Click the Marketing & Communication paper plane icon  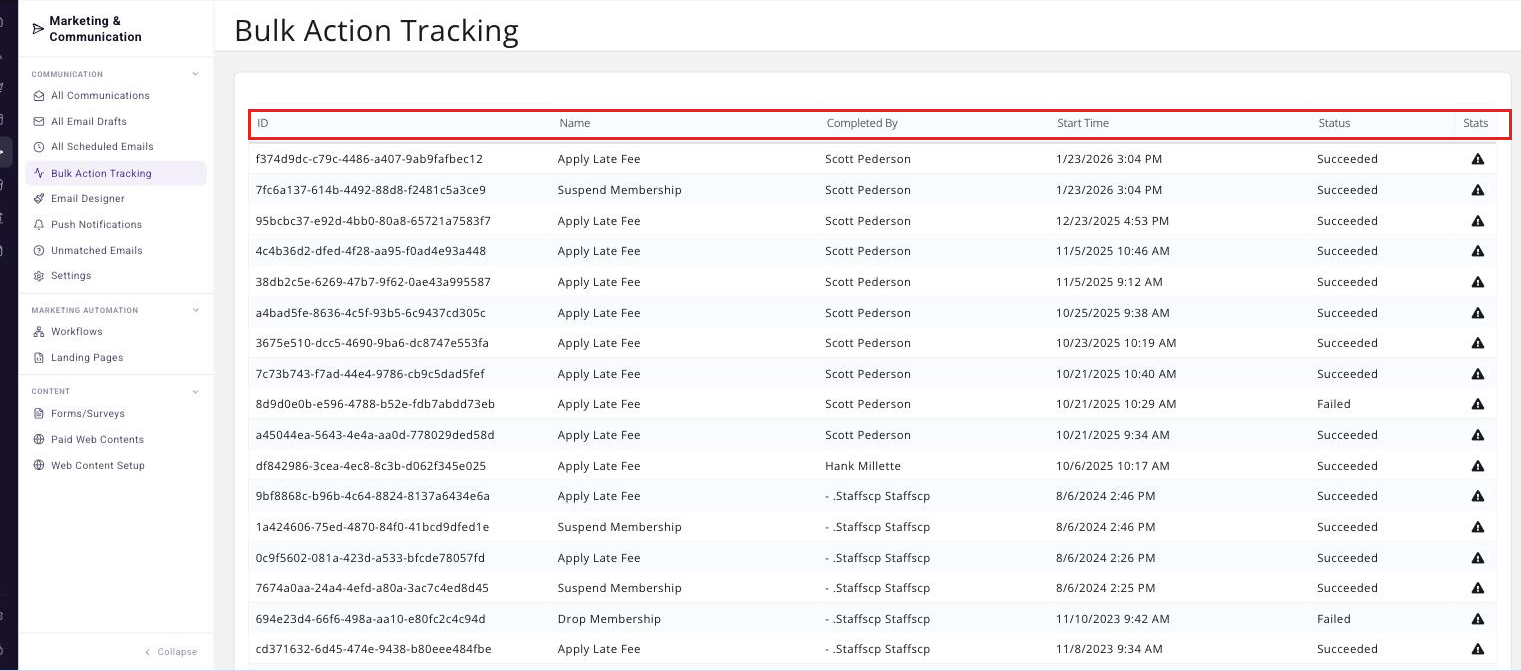pyautogui.click(x=38, y=29)
